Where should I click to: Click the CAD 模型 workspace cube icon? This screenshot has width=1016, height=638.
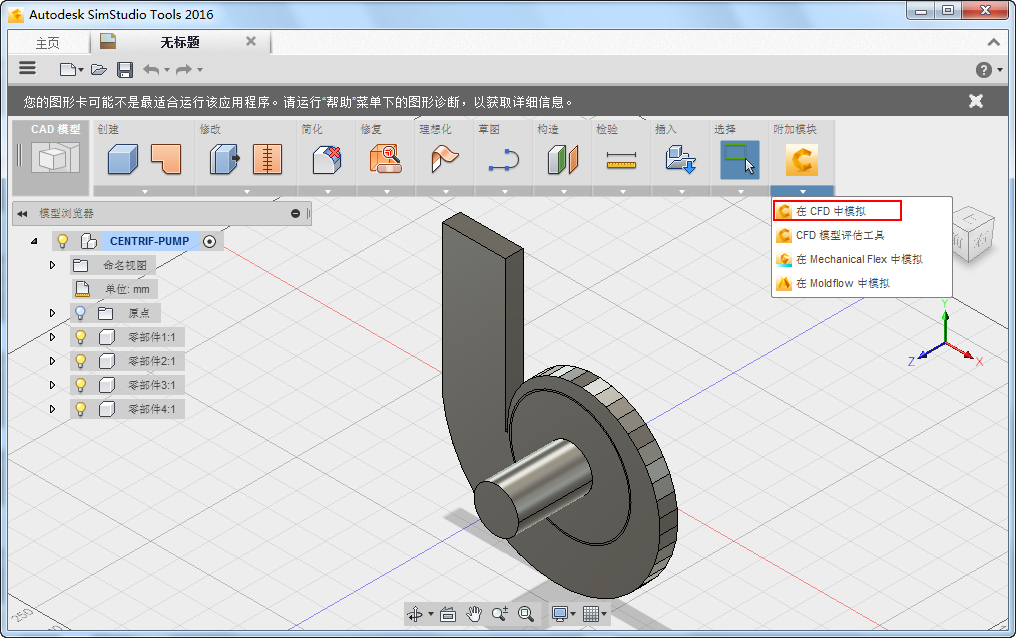tap(56, 158)
